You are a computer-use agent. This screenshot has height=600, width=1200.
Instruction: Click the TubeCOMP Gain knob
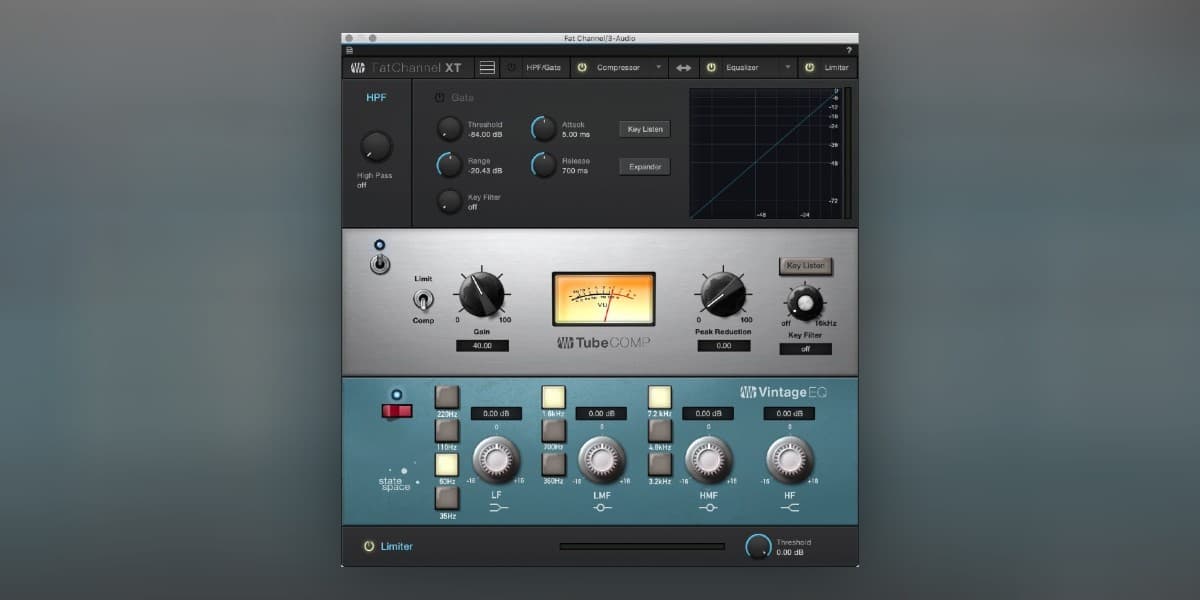pyautogui.click(x=482, y=295)
